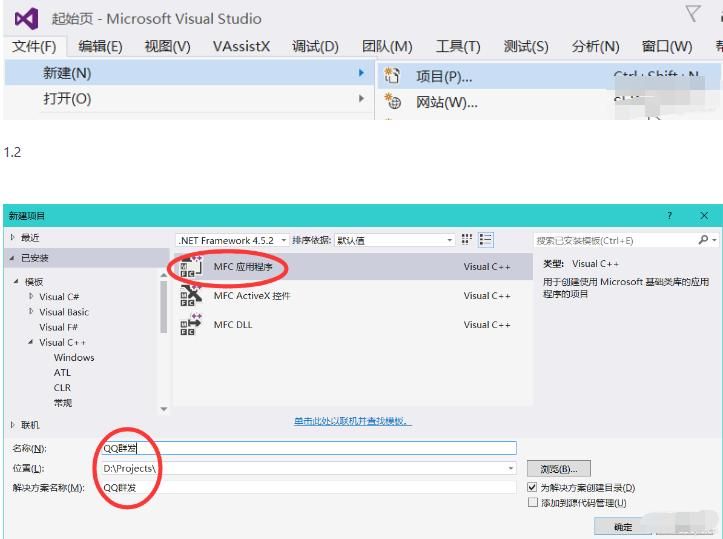Toggle 为解决方案创建目录 checkbox
This screenshot has width=723, height=539.
pyautogui.click(x=532, y=487)
